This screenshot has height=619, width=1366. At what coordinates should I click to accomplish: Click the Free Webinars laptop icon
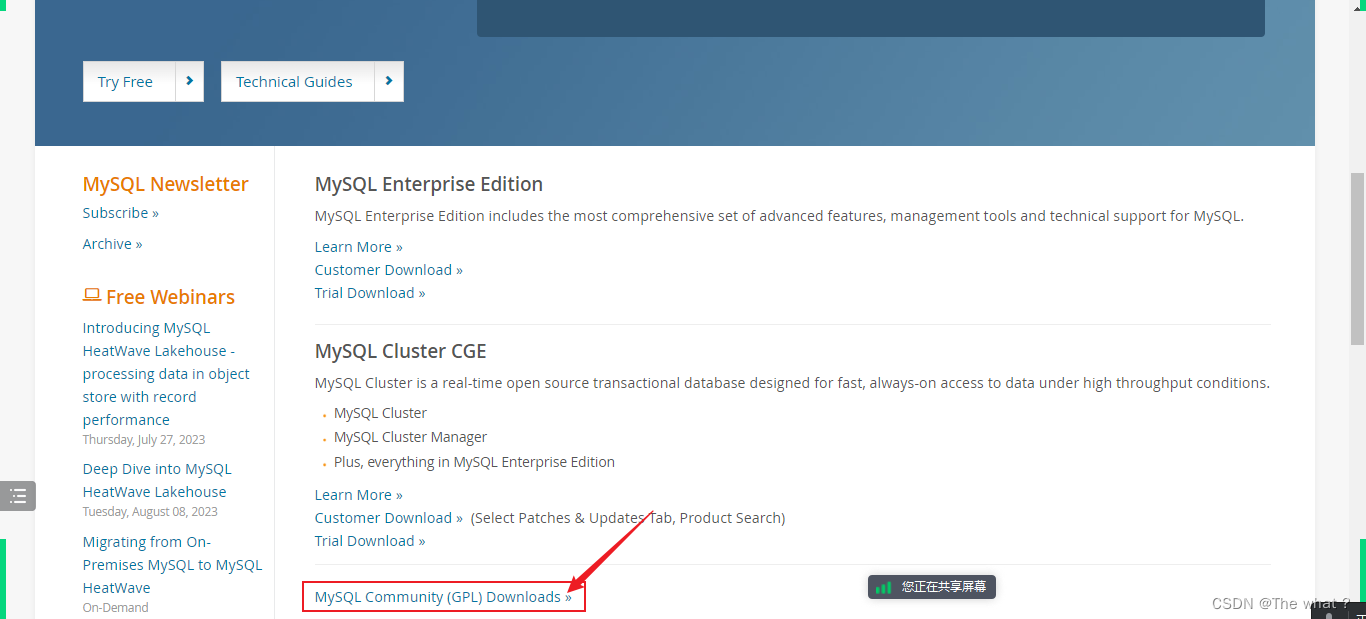[x=92, y=296]
